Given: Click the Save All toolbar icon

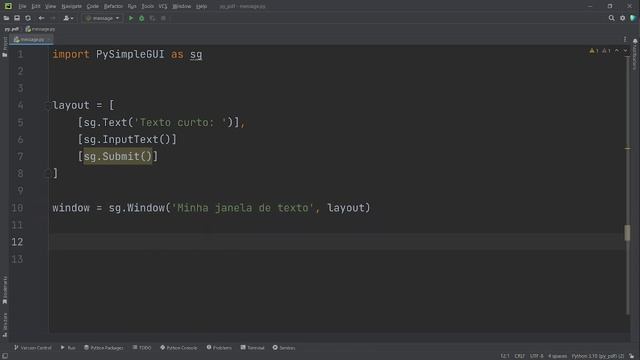Looking at the screenshot, I should 17,18.
